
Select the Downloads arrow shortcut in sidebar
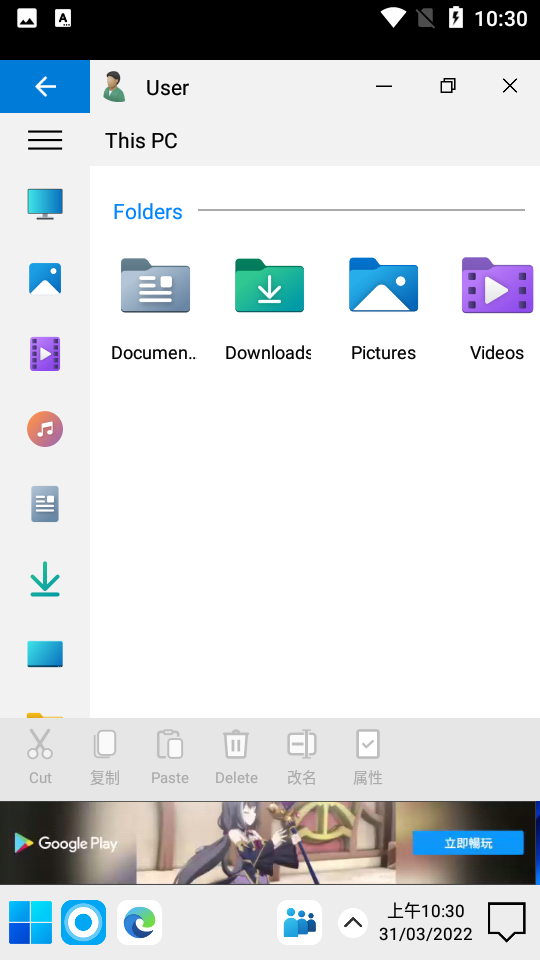tap(45, 579)
